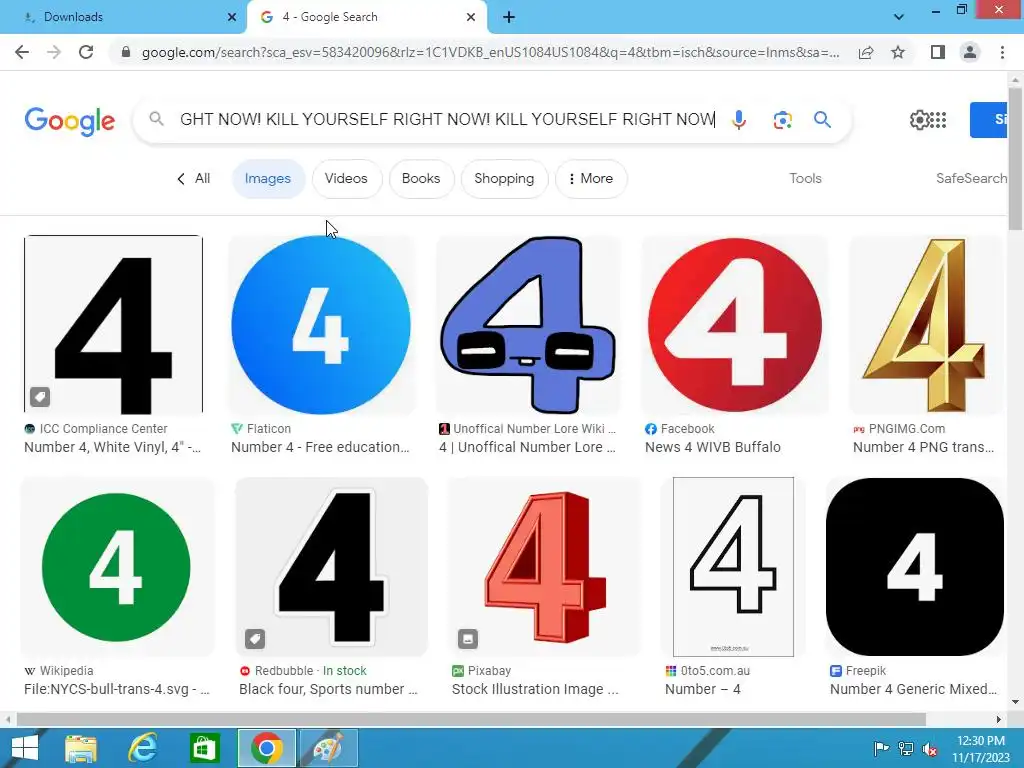
Task: Go to Google homepage logo
Action: [70, 121]
